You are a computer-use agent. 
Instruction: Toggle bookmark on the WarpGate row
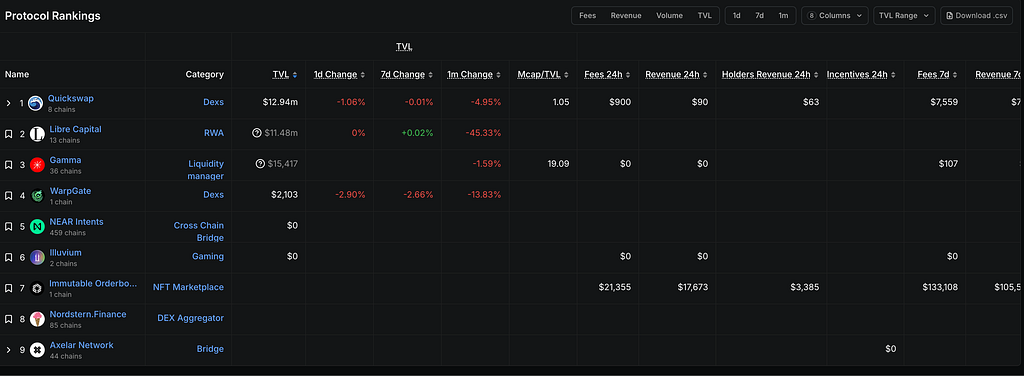(x=8, y=195)
